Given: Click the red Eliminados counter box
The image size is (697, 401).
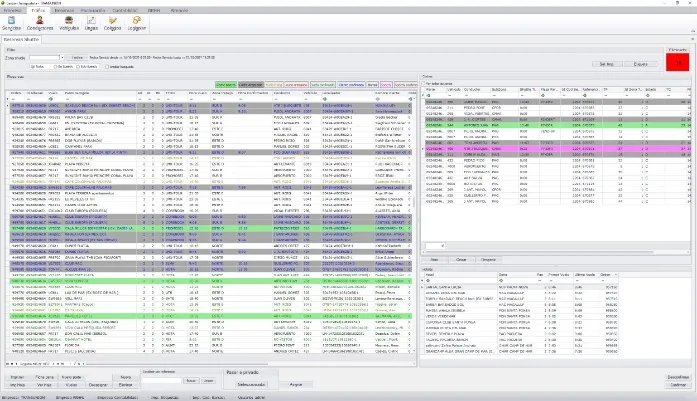Looking at the screenshot, I should (x=678, y=63).
